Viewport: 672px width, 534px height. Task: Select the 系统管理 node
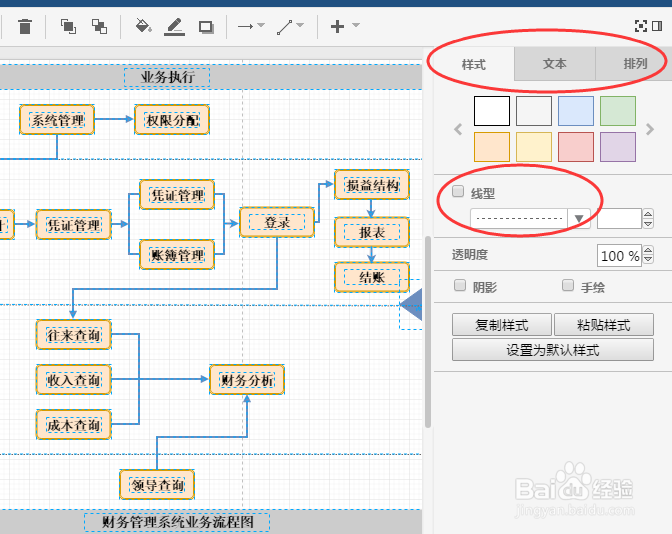[57, 120]
